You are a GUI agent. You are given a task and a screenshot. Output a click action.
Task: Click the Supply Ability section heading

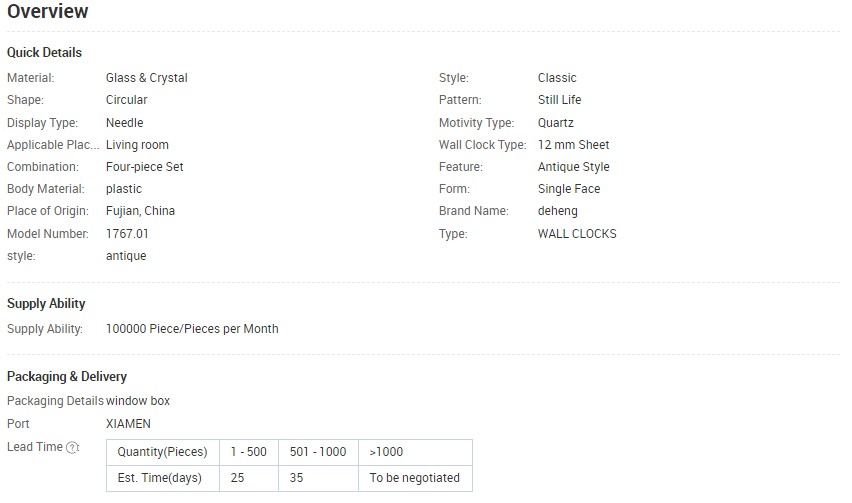(46, 304)
